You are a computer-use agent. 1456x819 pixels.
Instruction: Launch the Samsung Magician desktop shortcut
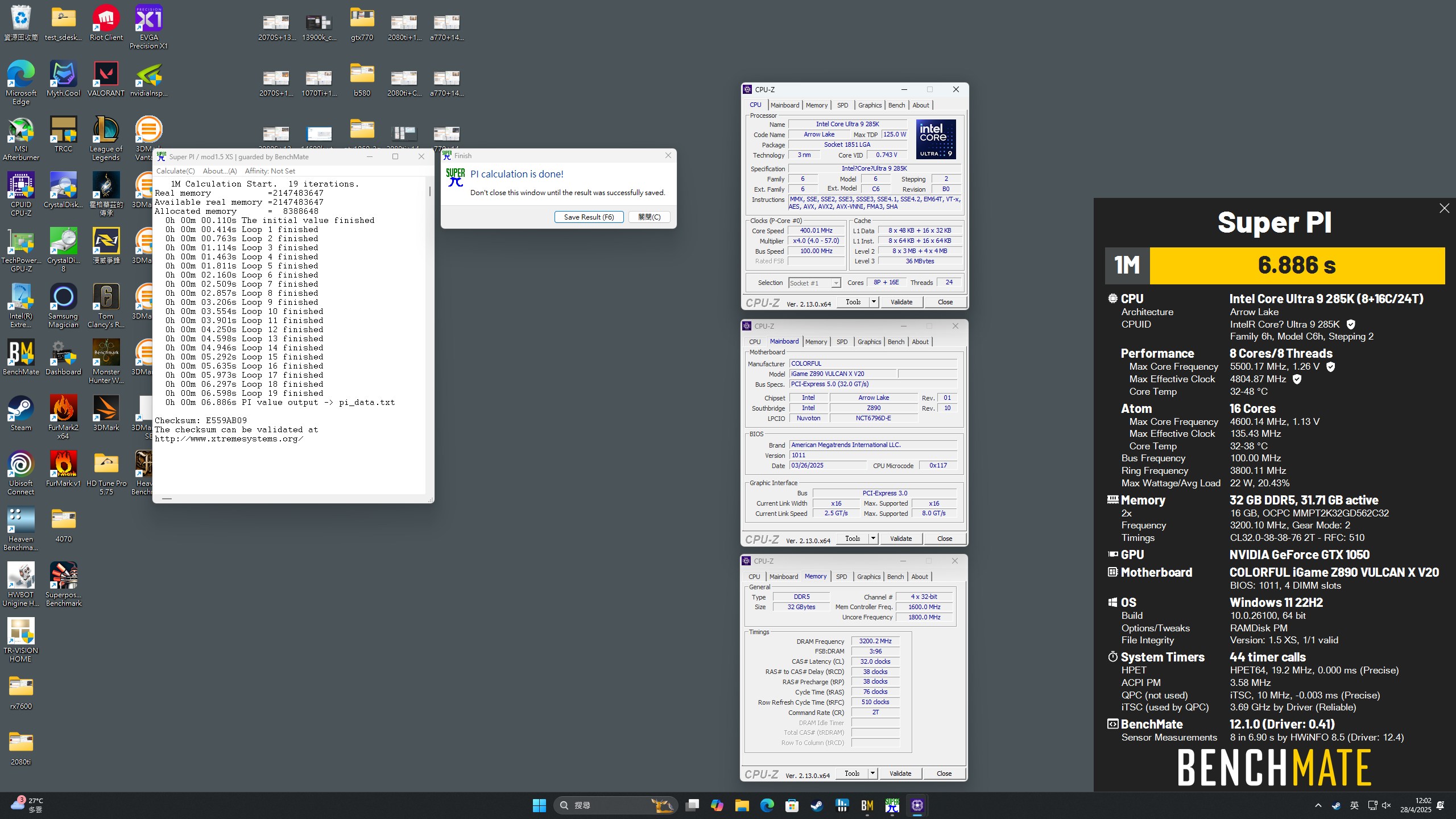[63, 305]
